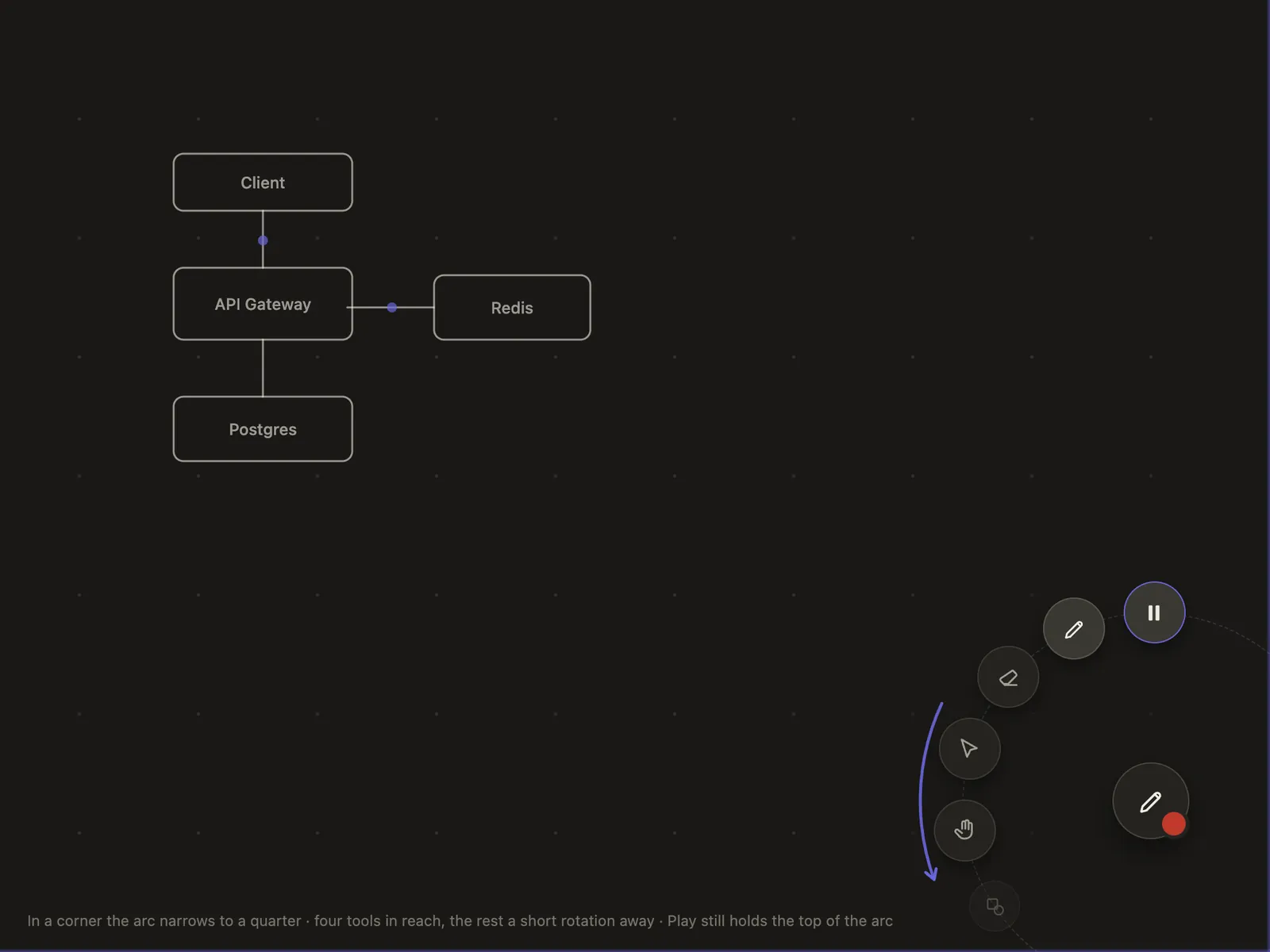Viewport: 1270px width, 952px height.
Task: Select the Redis node box
Action: click(x=512, y=308)
